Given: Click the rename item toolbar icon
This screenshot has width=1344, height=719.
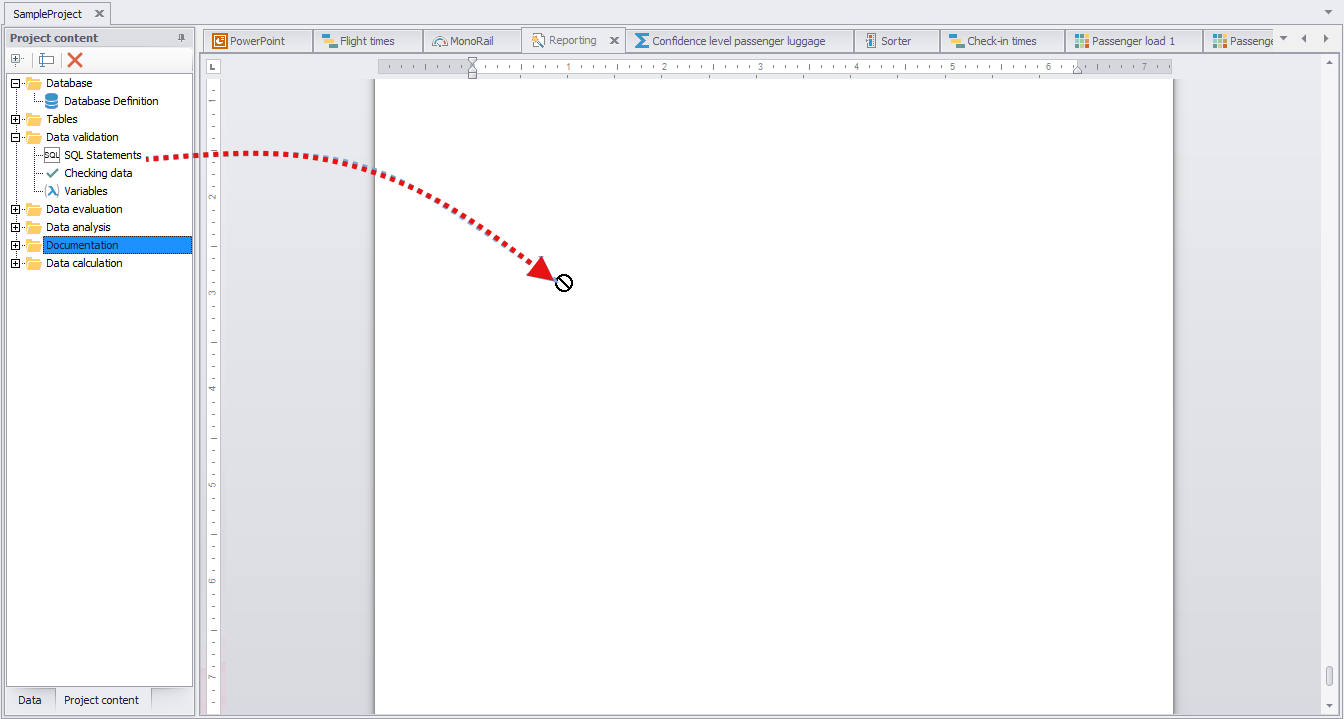Looking at the screenshot, I should click(x=46, y=60).
